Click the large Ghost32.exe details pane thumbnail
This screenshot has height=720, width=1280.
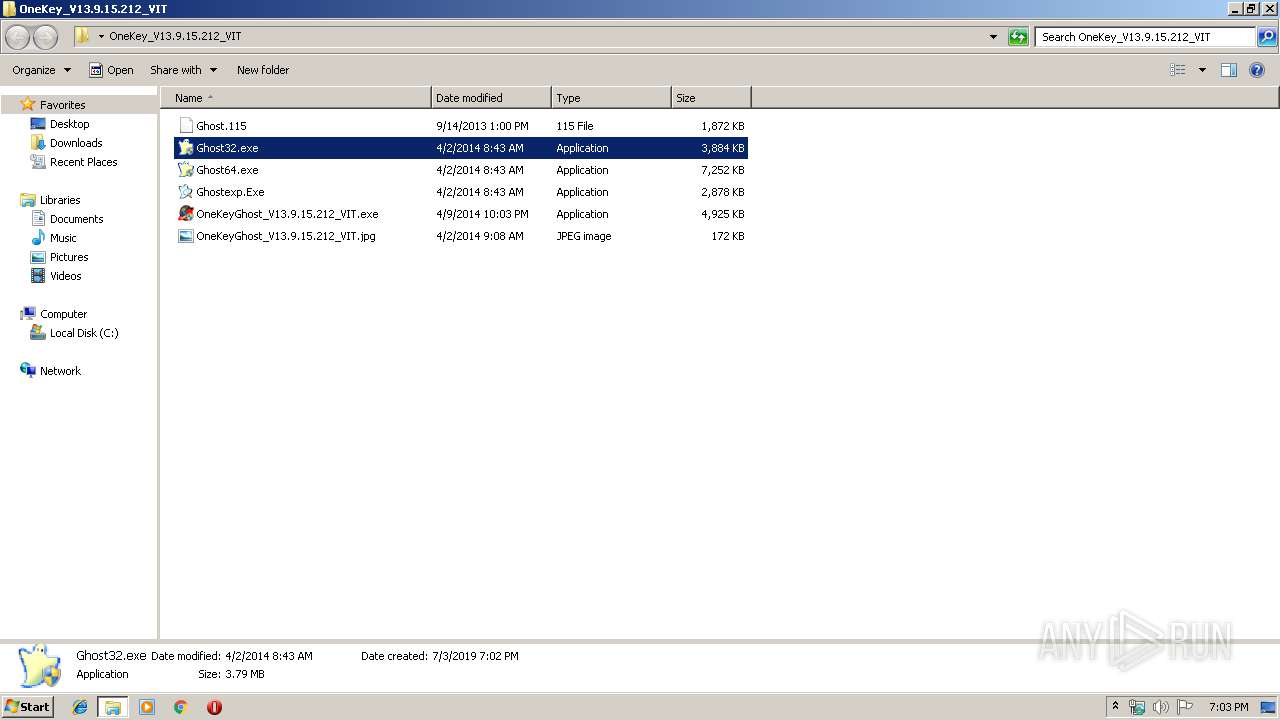click(39, 666)
